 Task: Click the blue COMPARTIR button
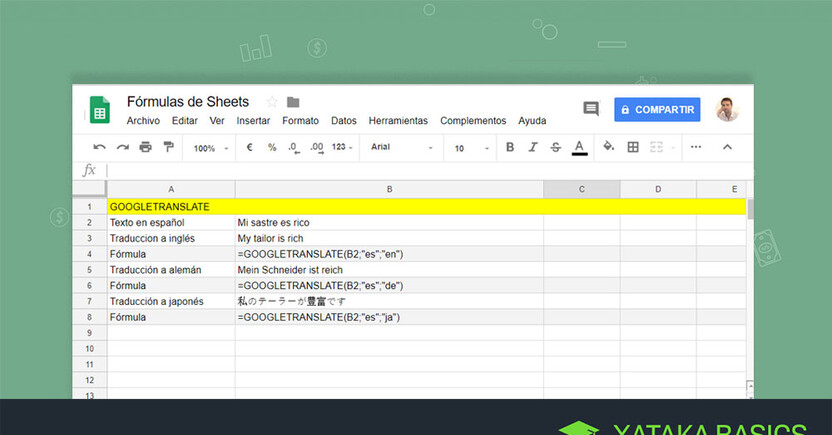point(657,109)
